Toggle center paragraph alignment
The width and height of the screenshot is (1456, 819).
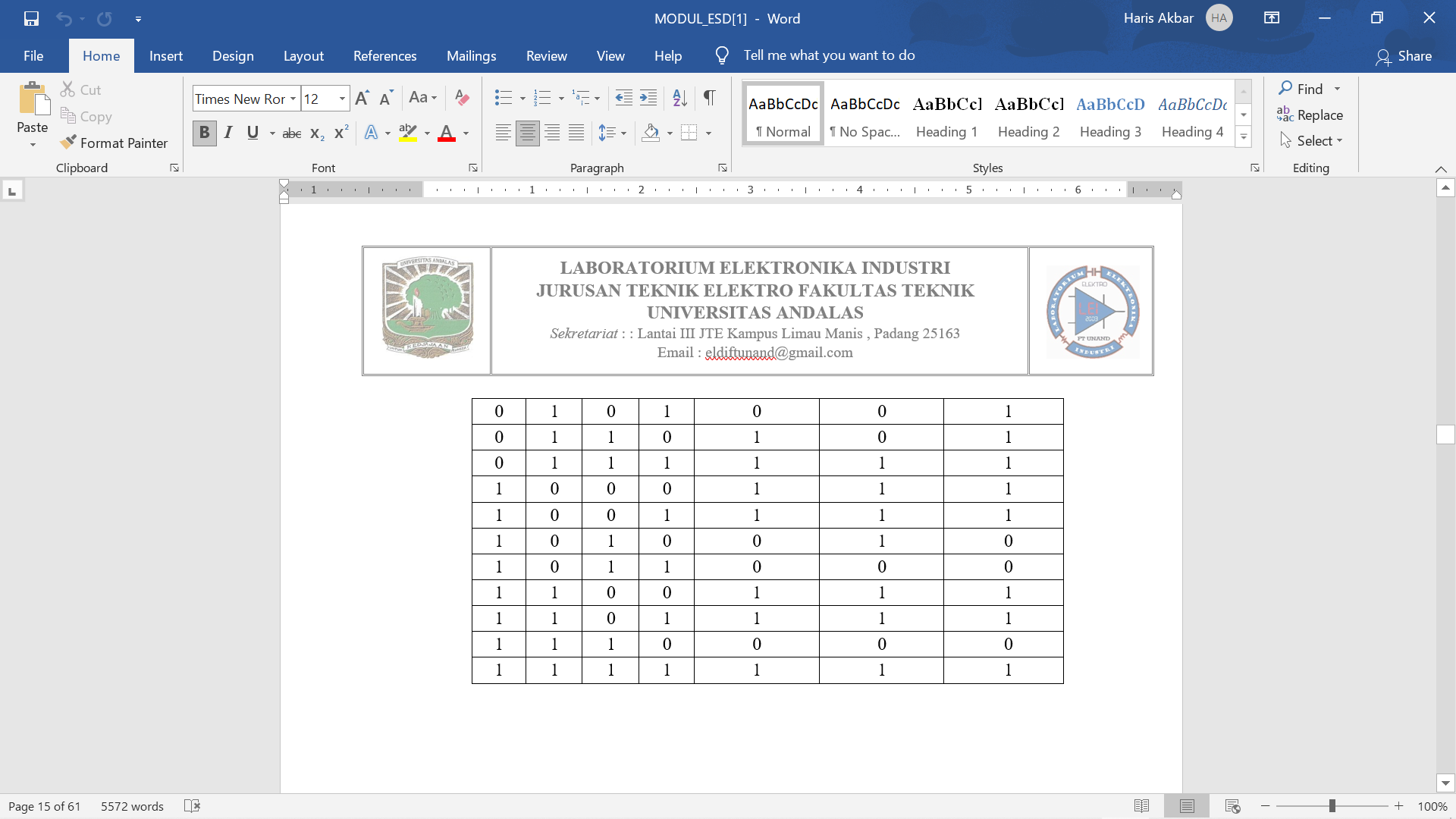527,133
